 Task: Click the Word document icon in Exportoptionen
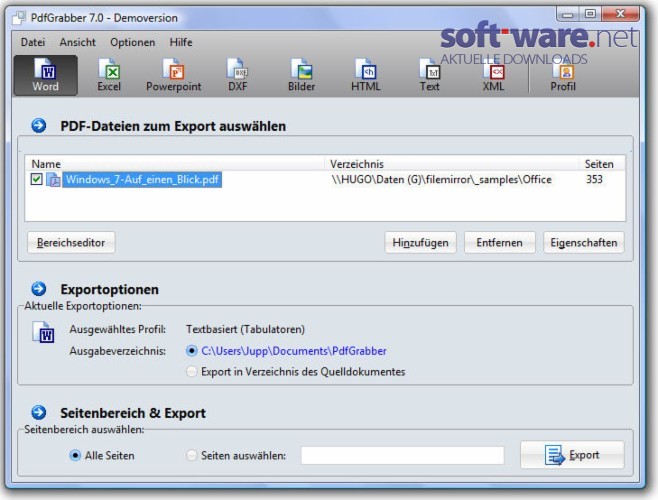[43, 332]
